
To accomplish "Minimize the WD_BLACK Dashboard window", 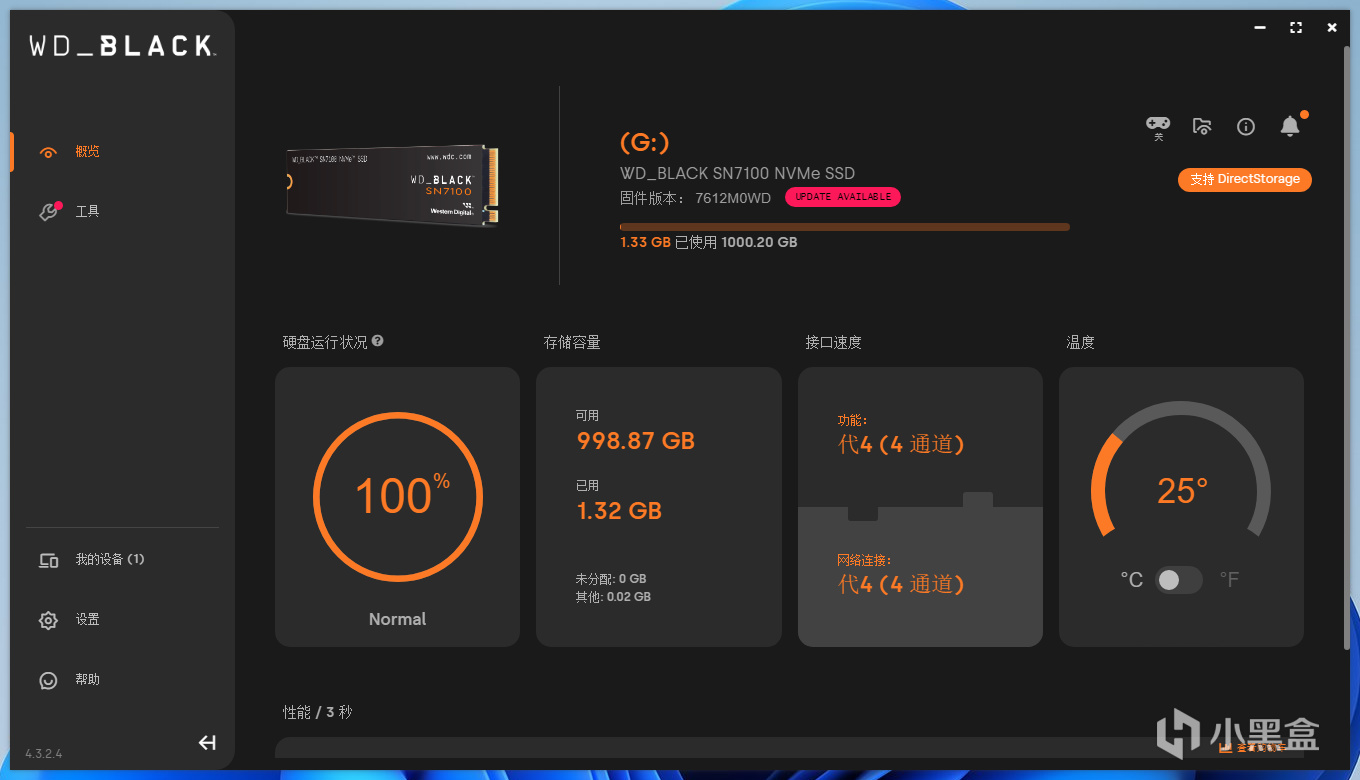I will (1260, 28).
